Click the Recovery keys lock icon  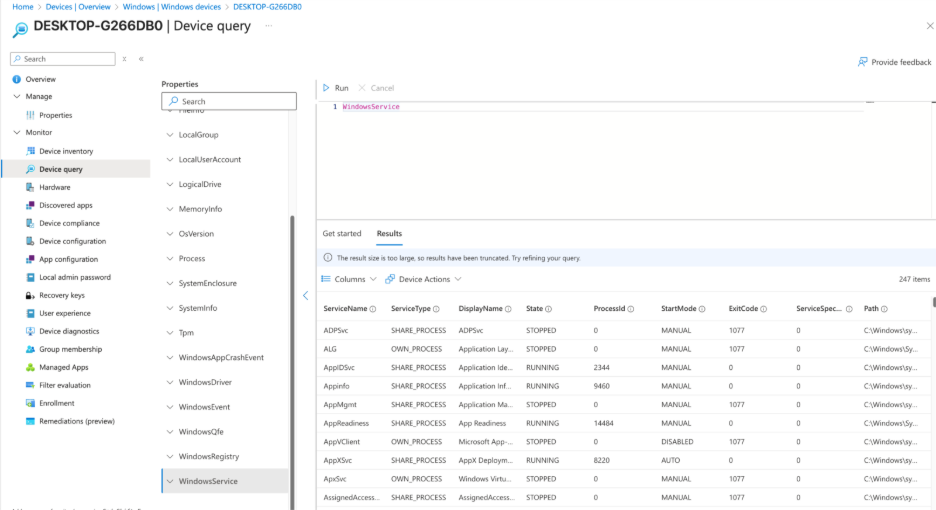coord(30,295)
